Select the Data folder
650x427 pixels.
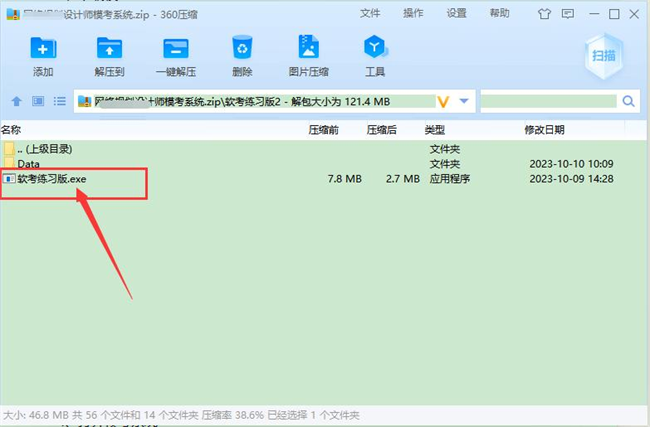[x=28, y=163]
